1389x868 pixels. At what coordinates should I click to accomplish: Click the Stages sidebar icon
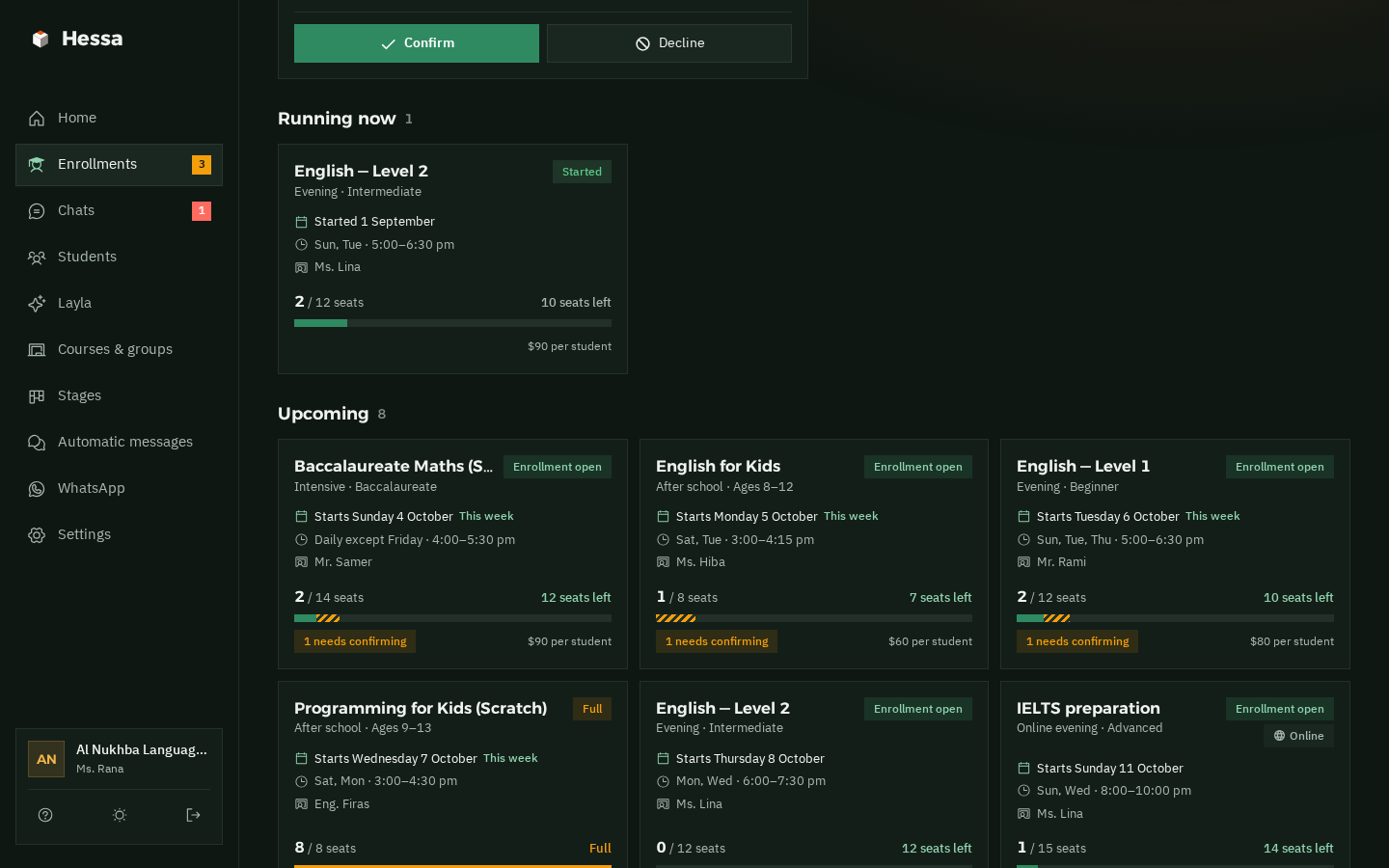tap(37, 396)
